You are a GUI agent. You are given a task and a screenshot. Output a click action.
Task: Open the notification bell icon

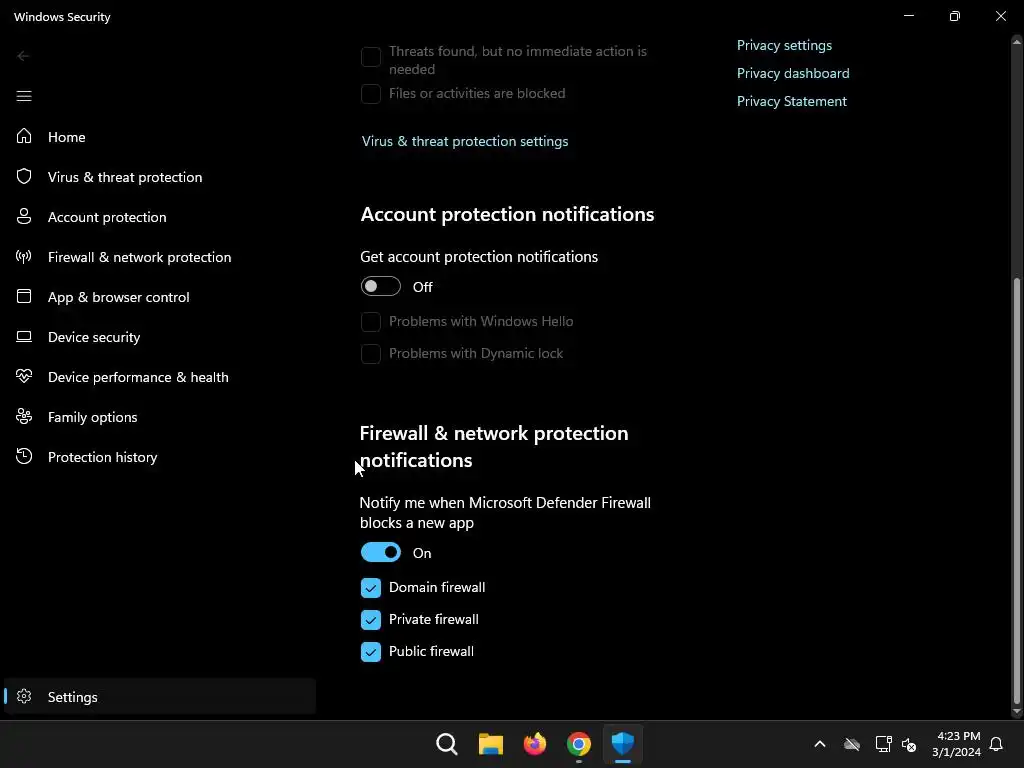996,744
